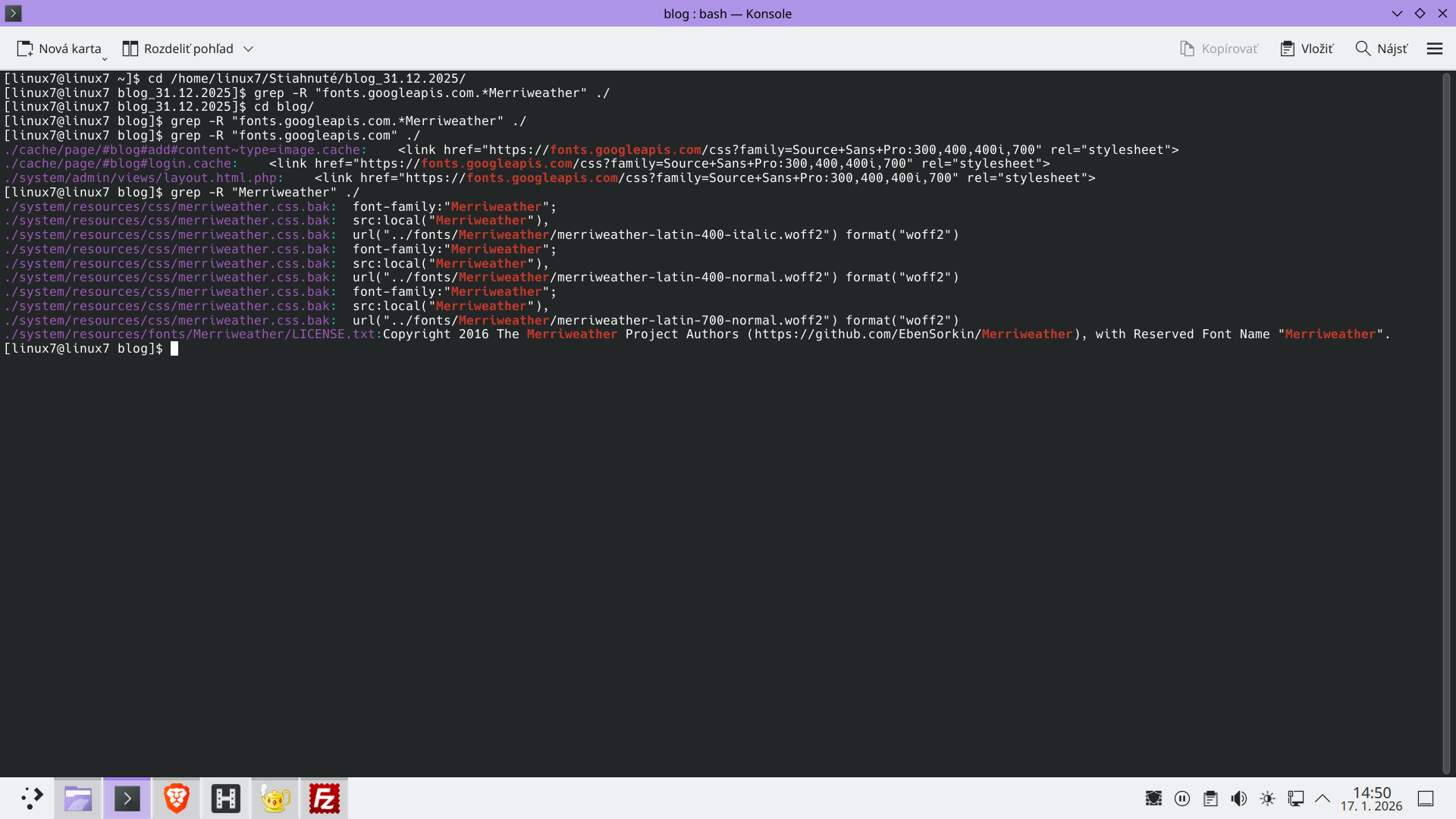Open FileZilla from the taskbar
Viewport: 1456px width, 819px height.
tap(324, 798)
